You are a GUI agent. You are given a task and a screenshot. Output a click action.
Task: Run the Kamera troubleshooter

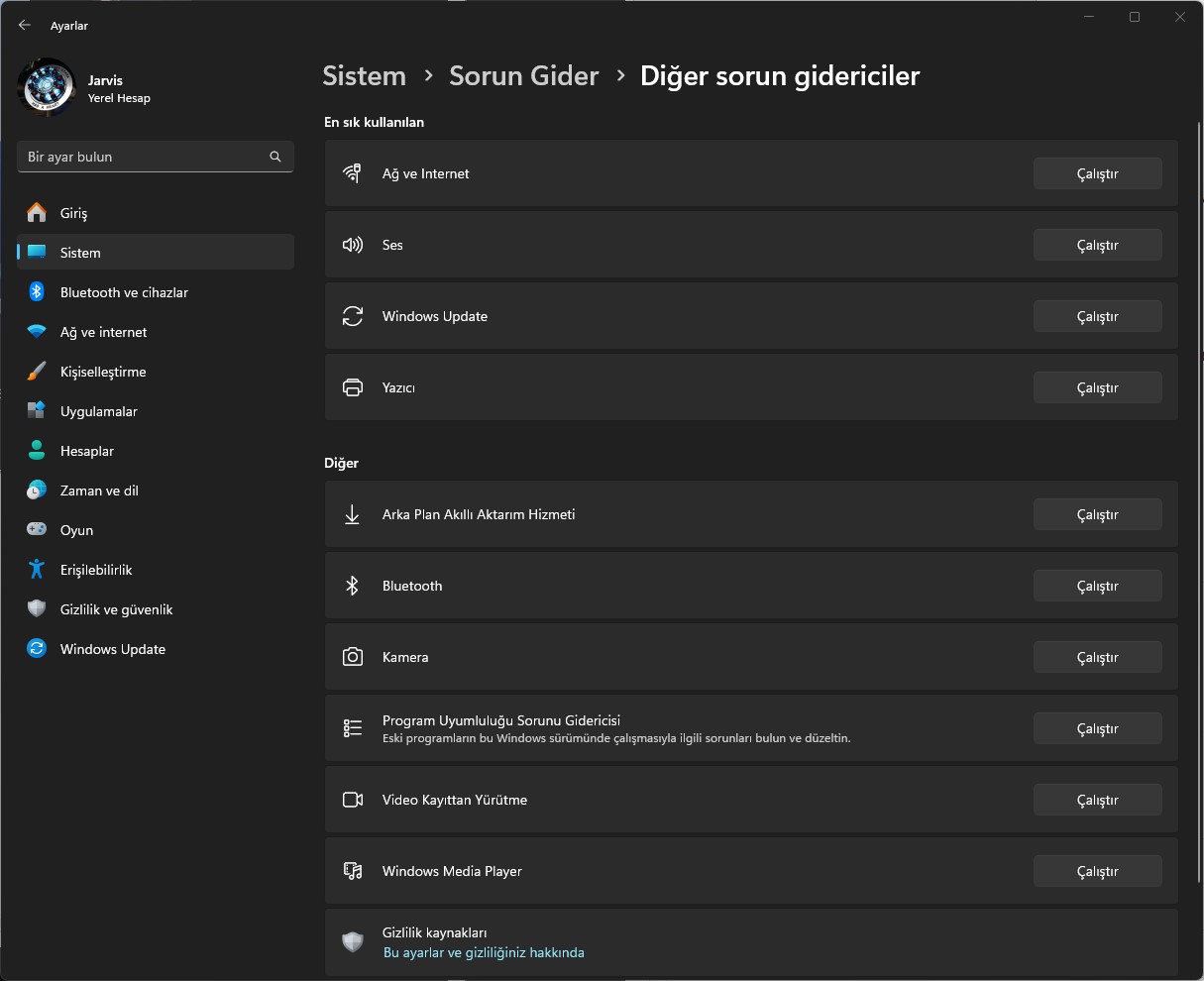point(1097,657)
